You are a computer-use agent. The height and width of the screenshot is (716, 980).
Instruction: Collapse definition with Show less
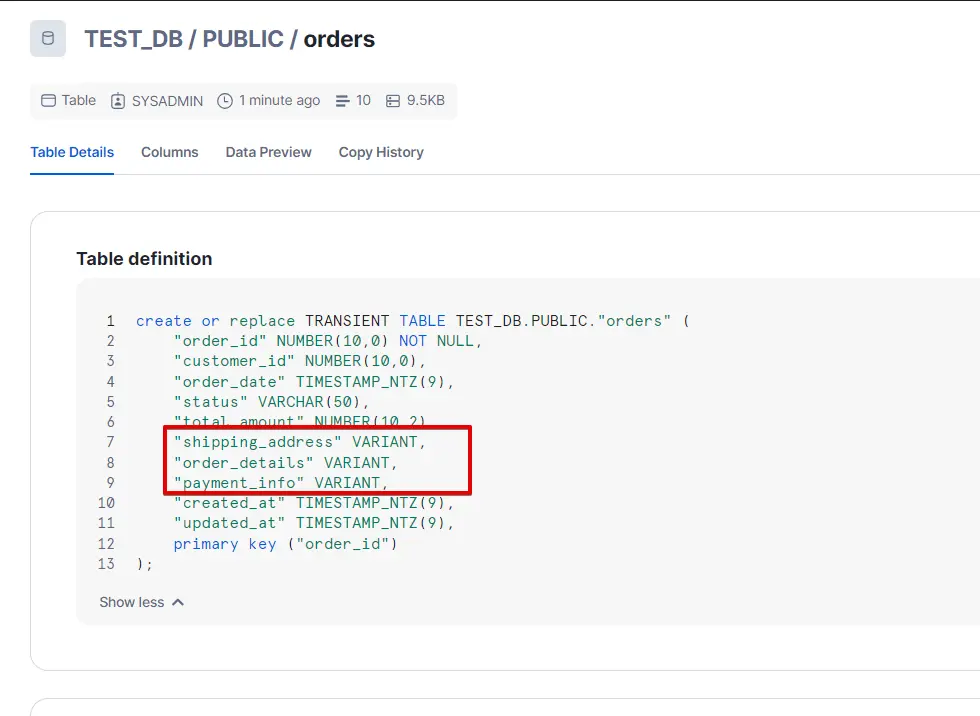(142, 602)
